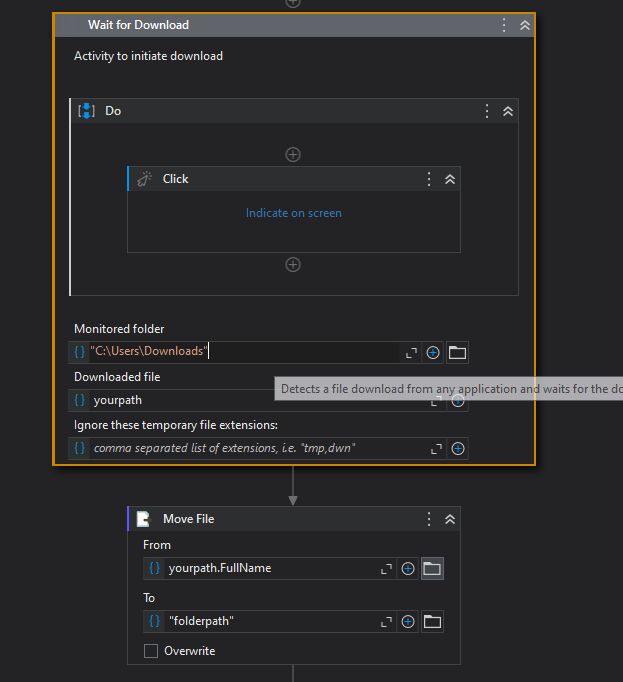623x682 pixels.
Task: Browse for the Monitored folder
Action: click(457, 352)
